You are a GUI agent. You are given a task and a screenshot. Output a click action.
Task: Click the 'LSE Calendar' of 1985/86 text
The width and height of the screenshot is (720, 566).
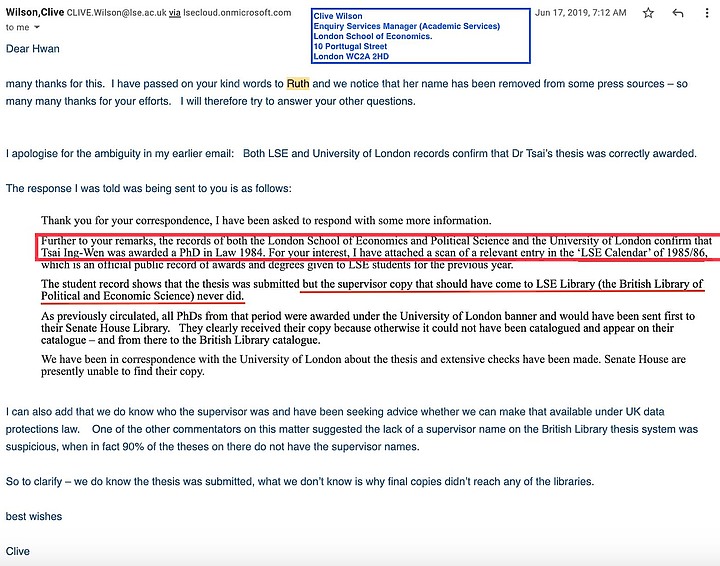(642, 252)
